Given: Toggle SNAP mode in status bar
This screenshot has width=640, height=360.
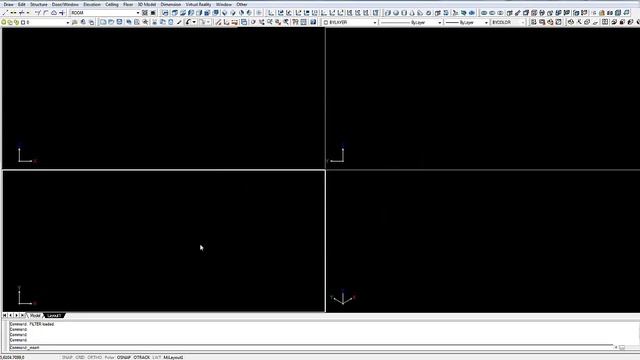Looking at the screenshot, I should point(67,358).
